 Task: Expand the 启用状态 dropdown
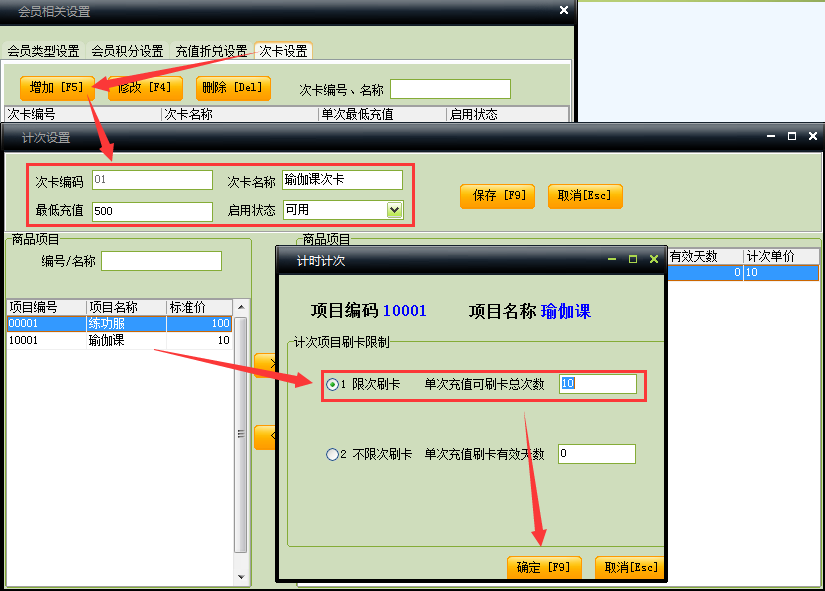394,210
